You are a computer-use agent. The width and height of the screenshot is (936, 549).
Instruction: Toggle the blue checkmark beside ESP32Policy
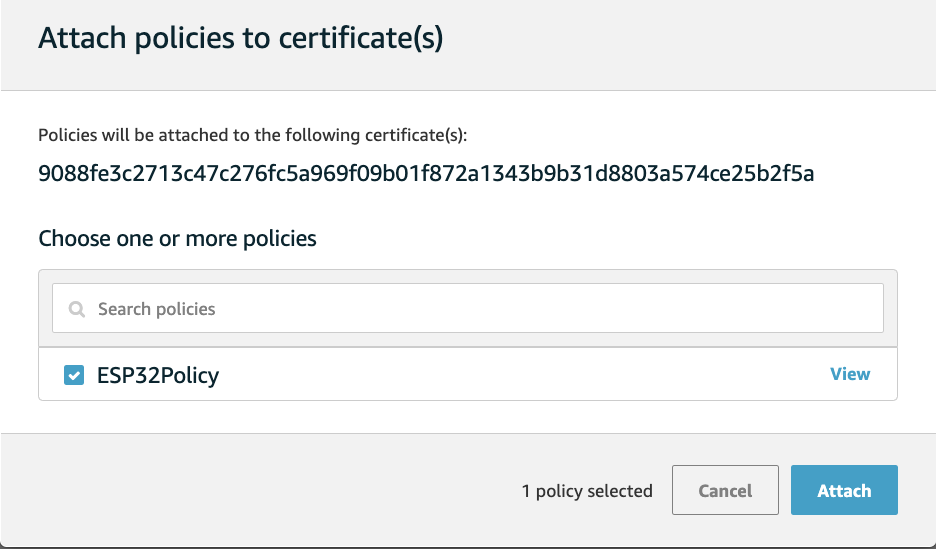coord(74,375)
